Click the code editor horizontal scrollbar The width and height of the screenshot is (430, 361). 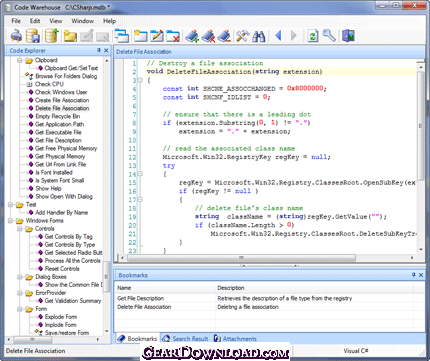pos(267,258)
